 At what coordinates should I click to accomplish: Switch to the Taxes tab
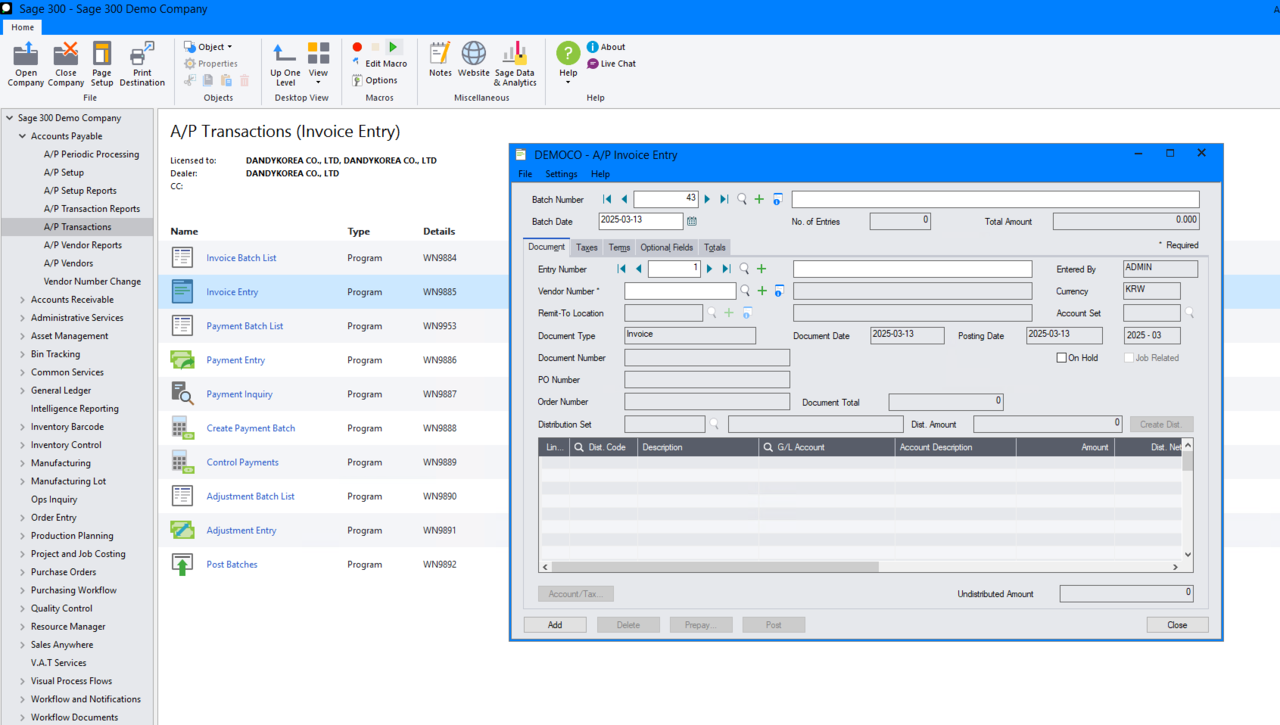coord(587,247)
